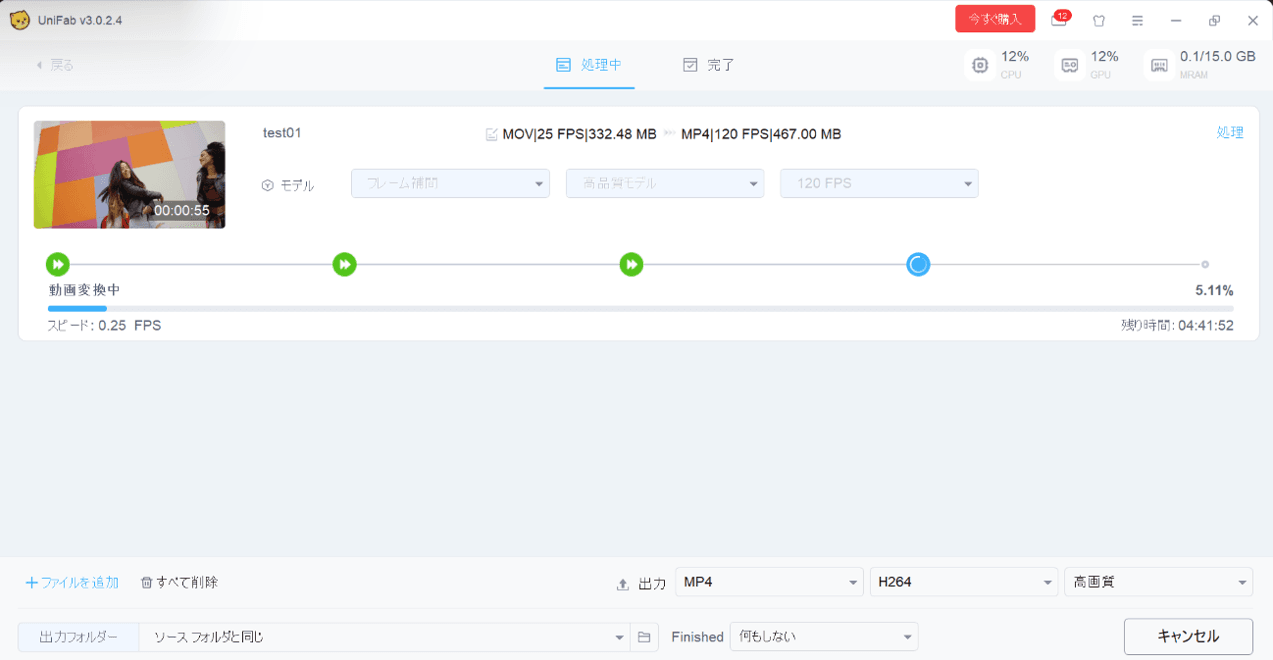Click the first green processing step marker
1273x660 pixels.
pos(58,264)
